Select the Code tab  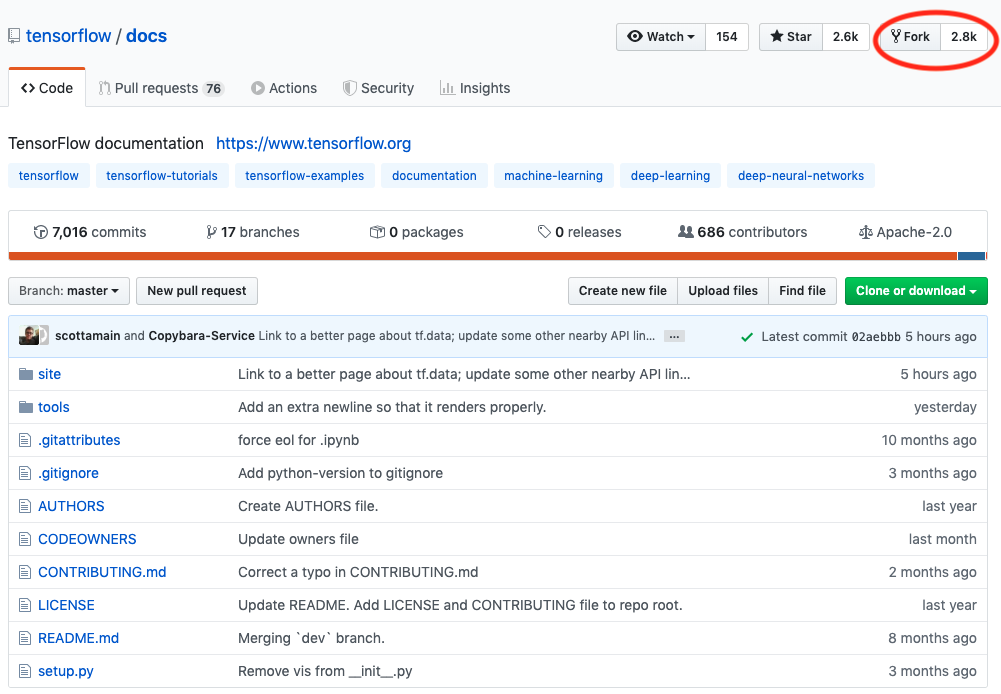[47, 88]
